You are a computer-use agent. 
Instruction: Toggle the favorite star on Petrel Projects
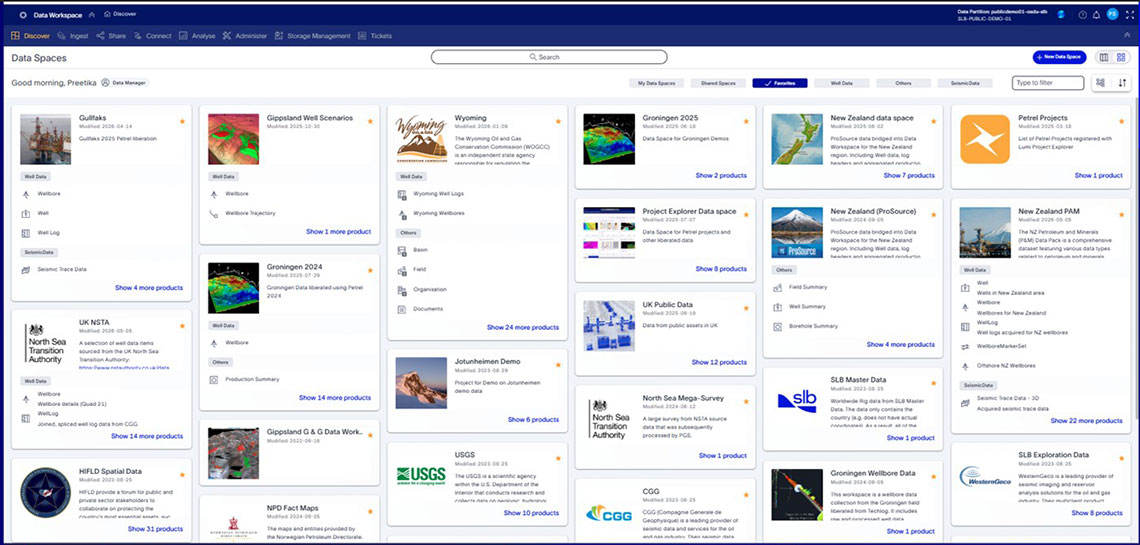click(1122, 121)
